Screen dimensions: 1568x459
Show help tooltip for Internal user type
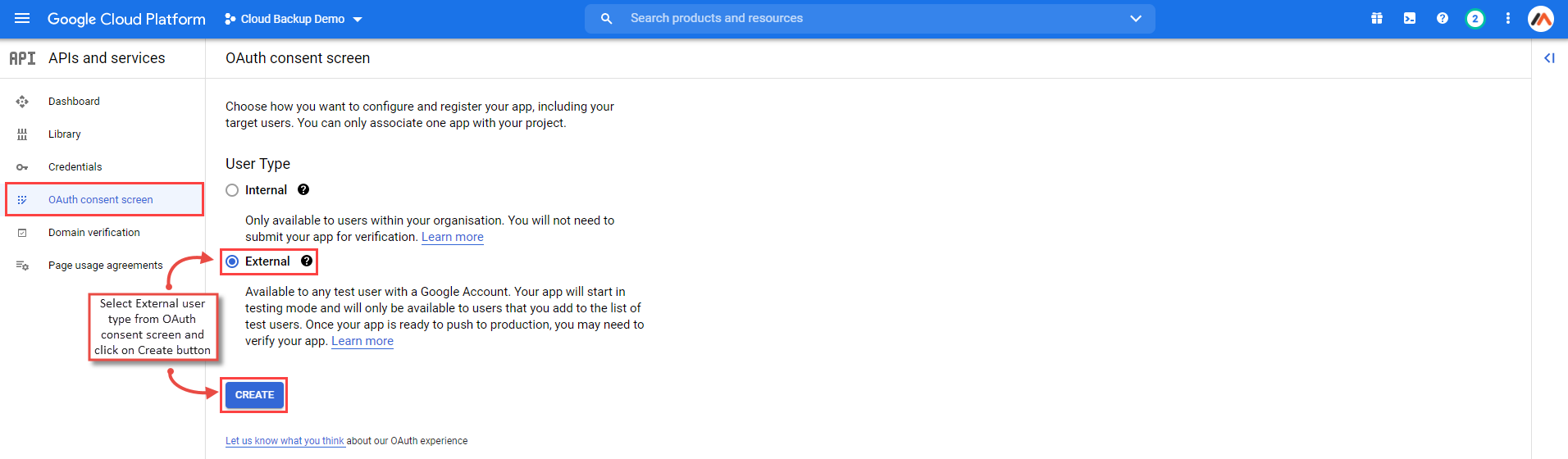303,189
